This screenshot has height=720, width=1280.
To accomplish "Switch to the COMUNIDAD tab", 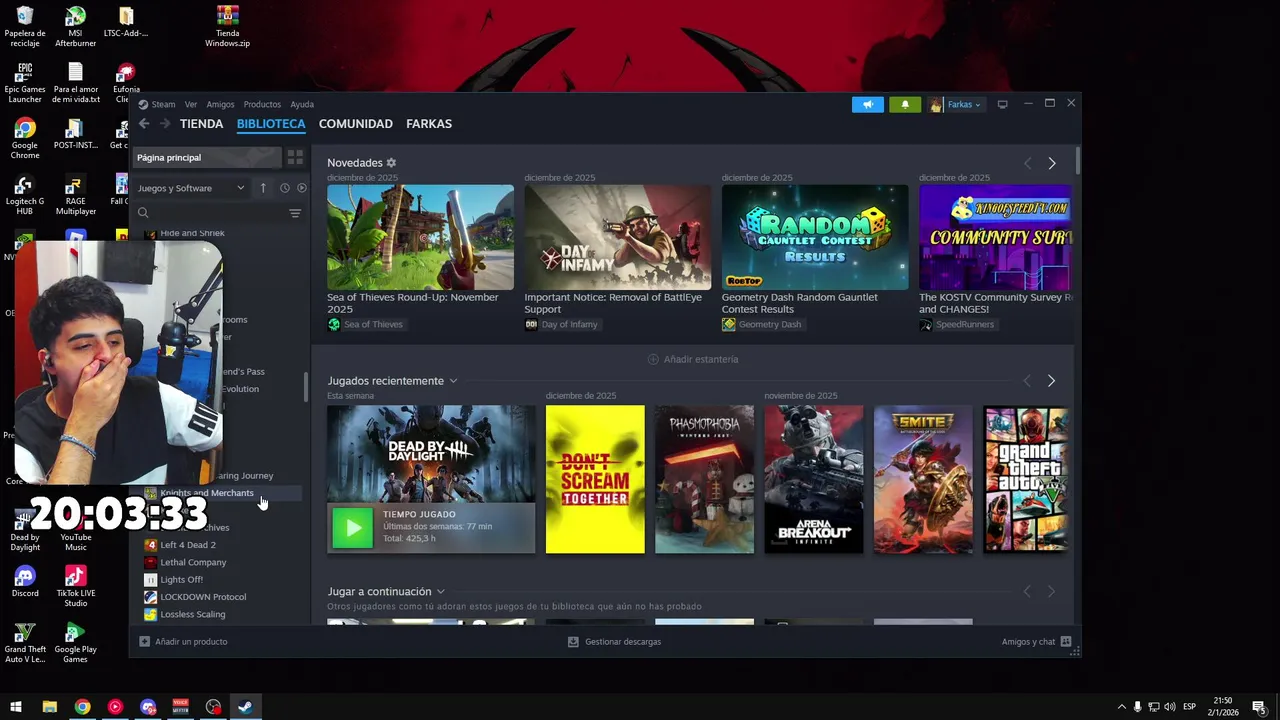I will pos(355,124).
